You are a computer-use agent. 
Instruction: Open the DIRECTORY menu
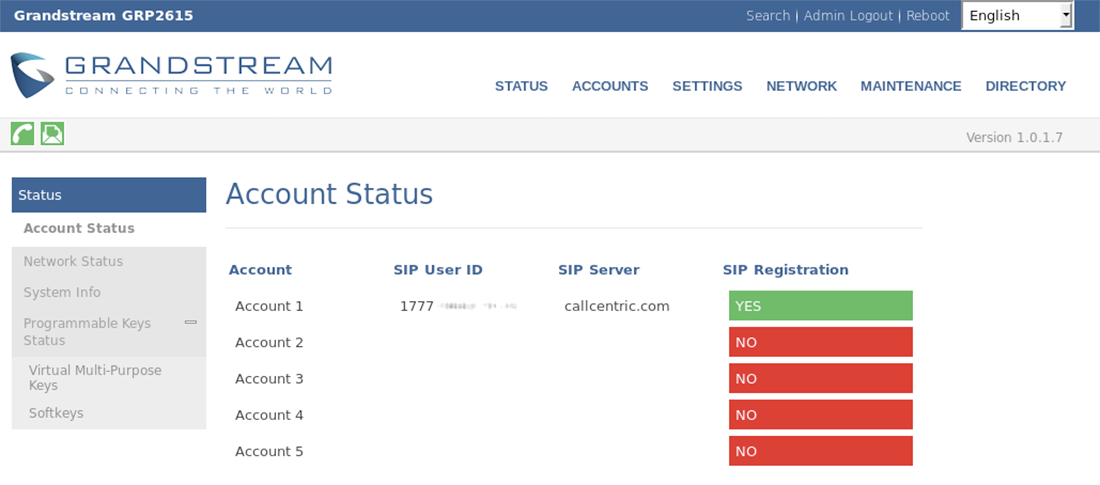click(x=1026, y=86)
